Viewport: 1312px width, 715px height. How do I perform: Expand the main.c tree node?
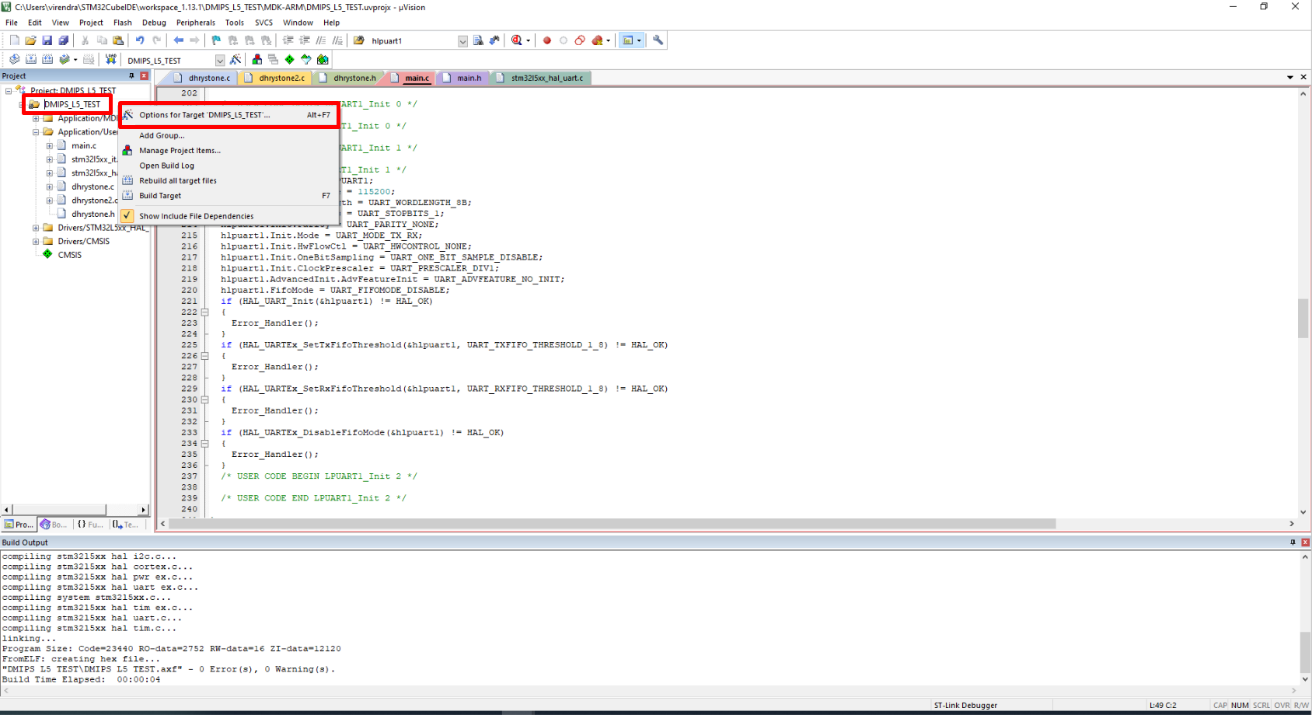click(x=49, y=145)
